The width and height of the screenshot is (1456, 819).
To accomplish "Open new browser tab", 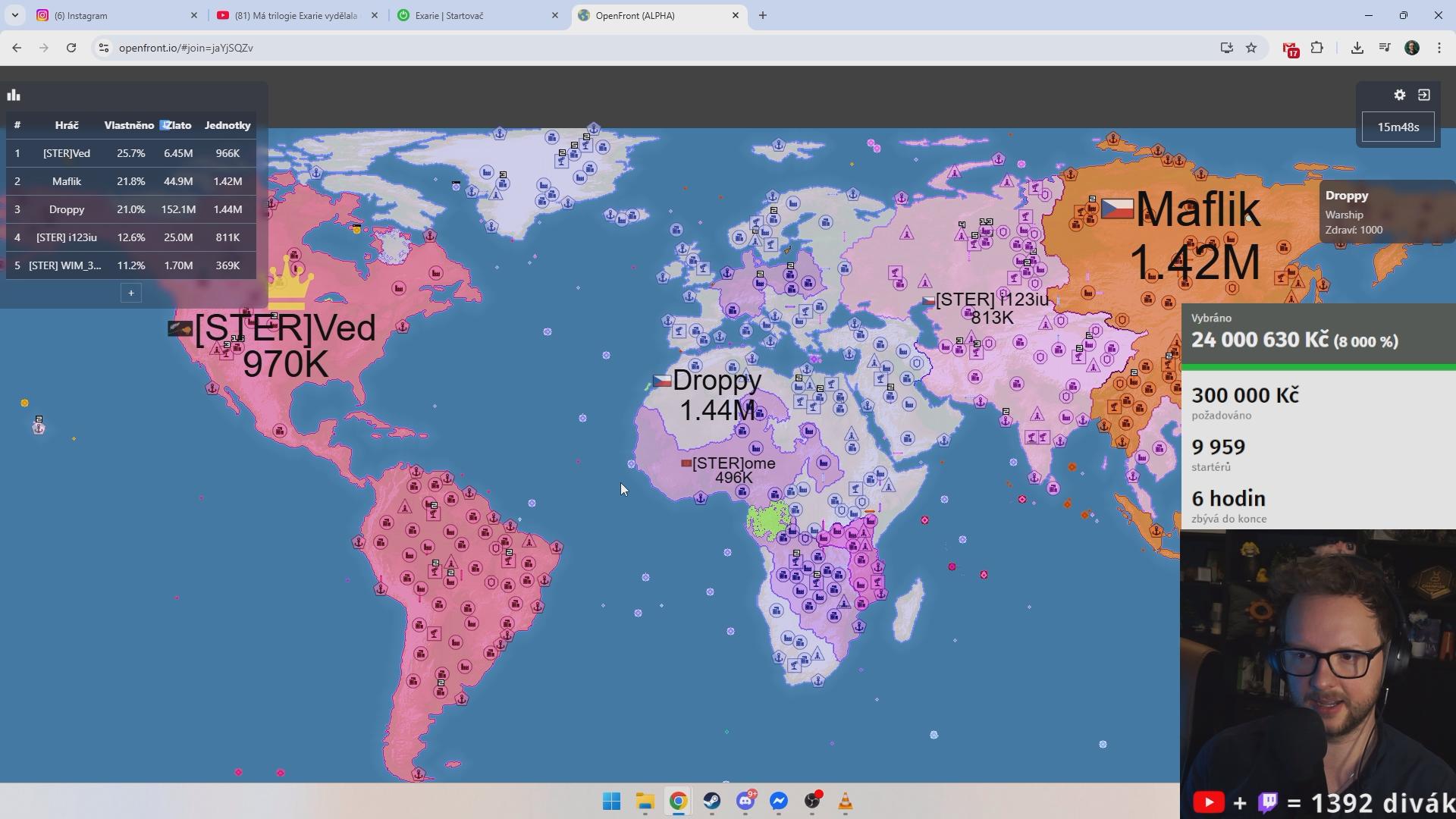I will coord(763,15).
